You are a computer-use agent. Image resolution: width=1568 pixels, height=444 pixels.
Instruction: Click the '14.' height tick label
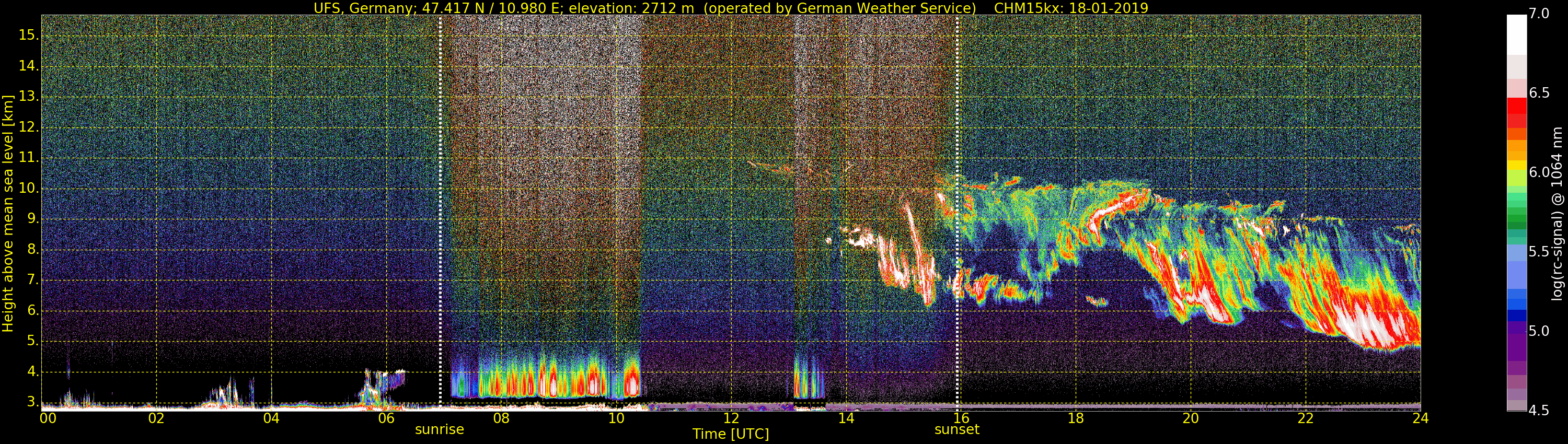coord(29,66)
